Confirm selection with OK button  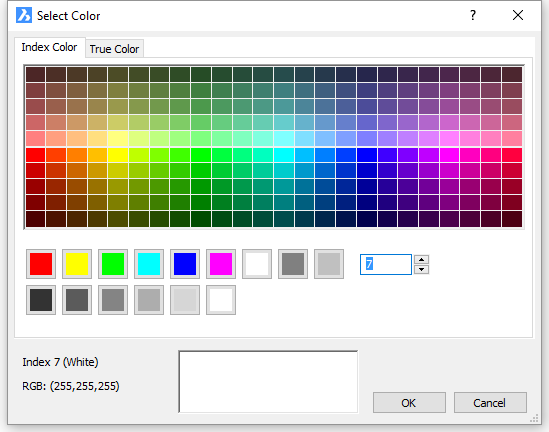click(409, 403)
